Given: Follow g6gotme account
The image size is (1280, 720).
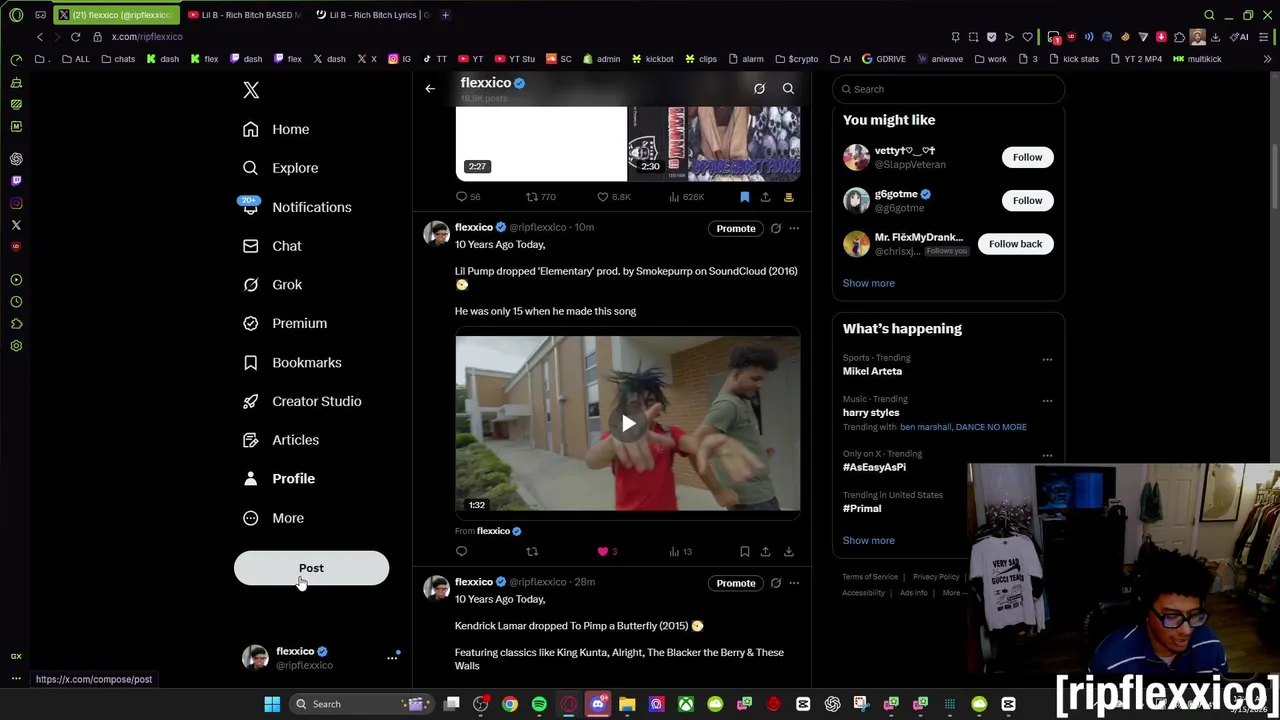Looking at the screenshot, I should [1027, 200].
